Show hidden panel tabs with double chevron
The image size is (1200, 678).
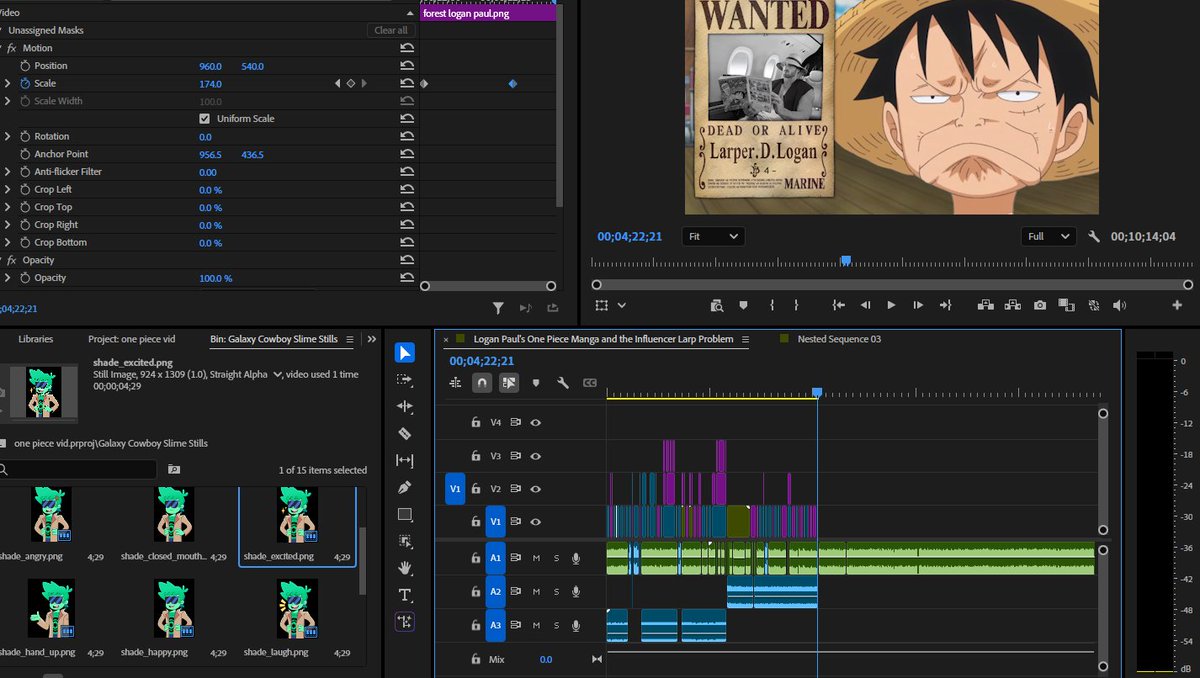(x=372, y=340)
